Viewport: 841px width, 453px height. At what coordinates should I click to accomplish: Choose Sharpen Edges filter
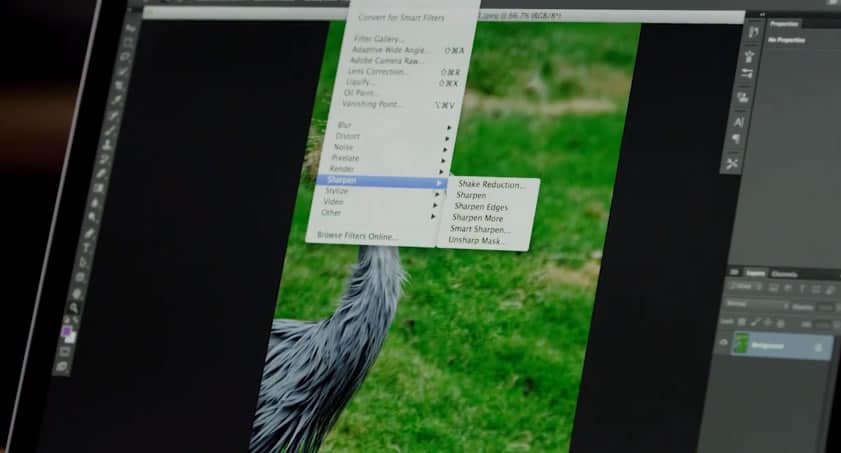point(481,207)
